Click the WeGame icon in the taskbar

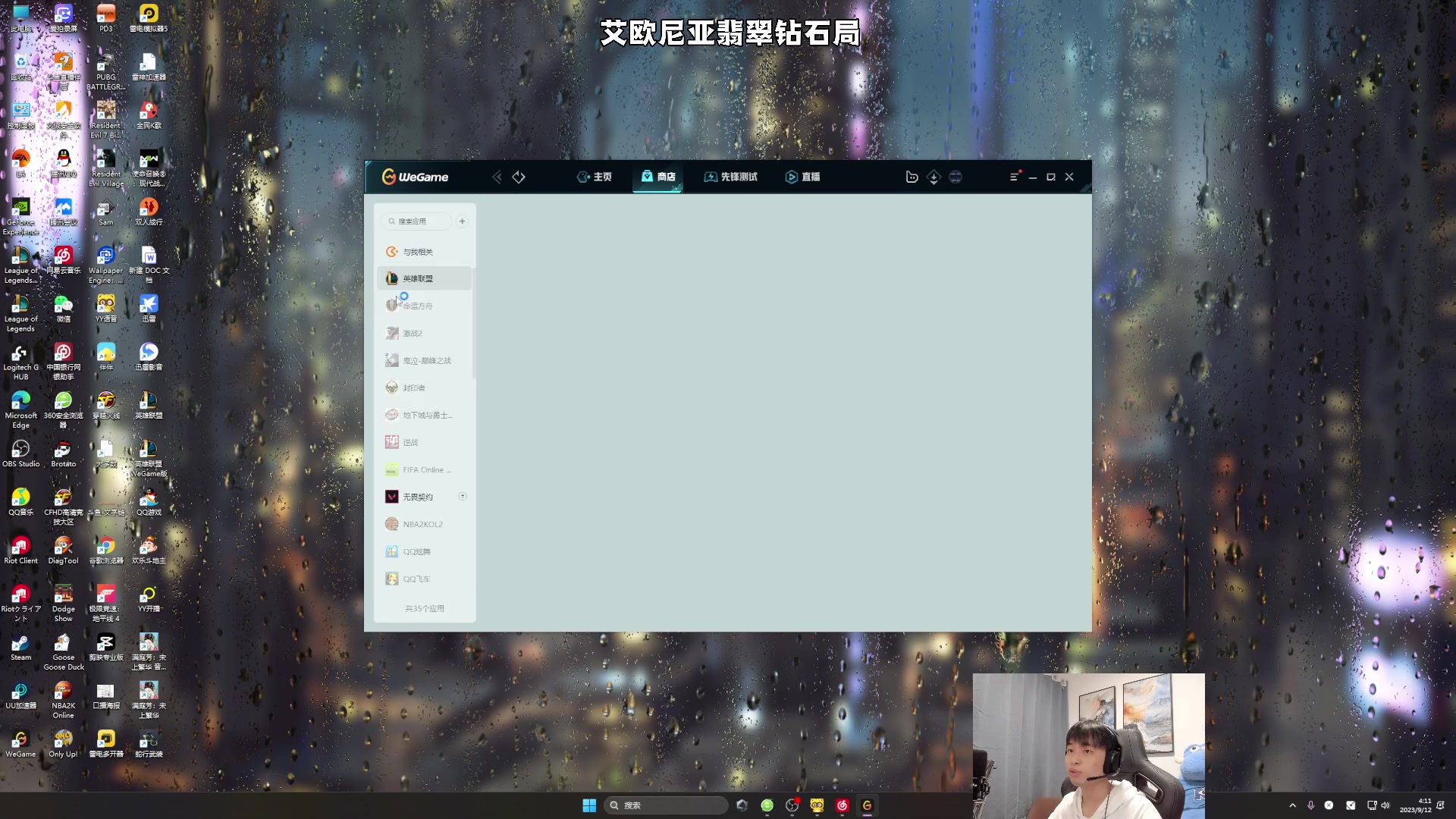867,805
